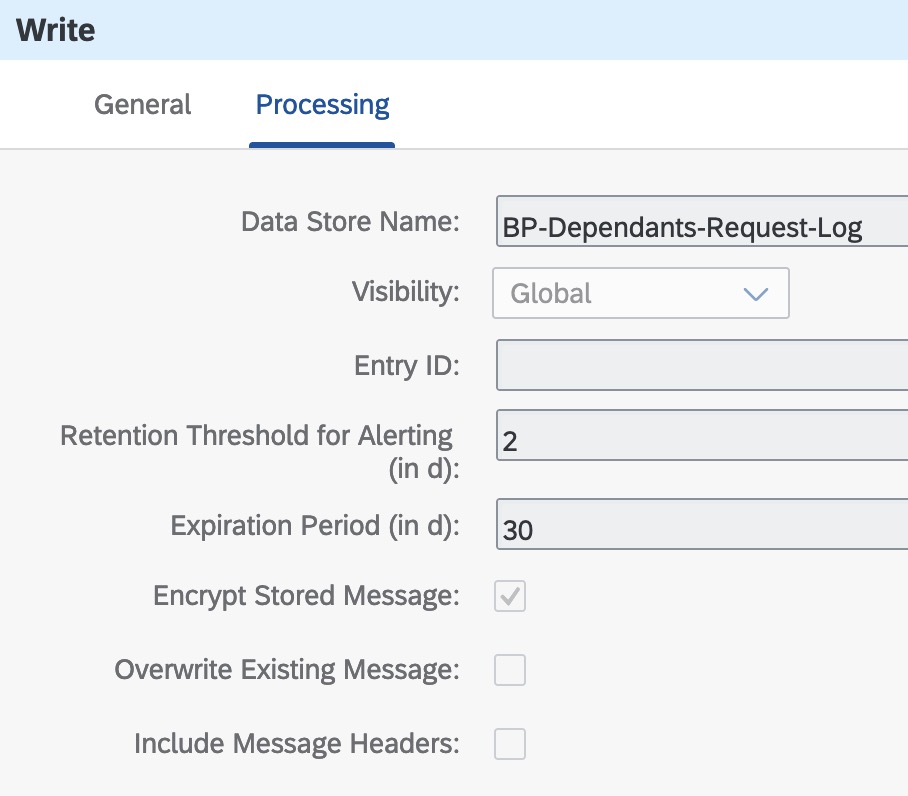The width and height of the screenshot is (908, 796).
Task: Click the Retention Threshold for Alerting label
Action: tap(259, 452)
